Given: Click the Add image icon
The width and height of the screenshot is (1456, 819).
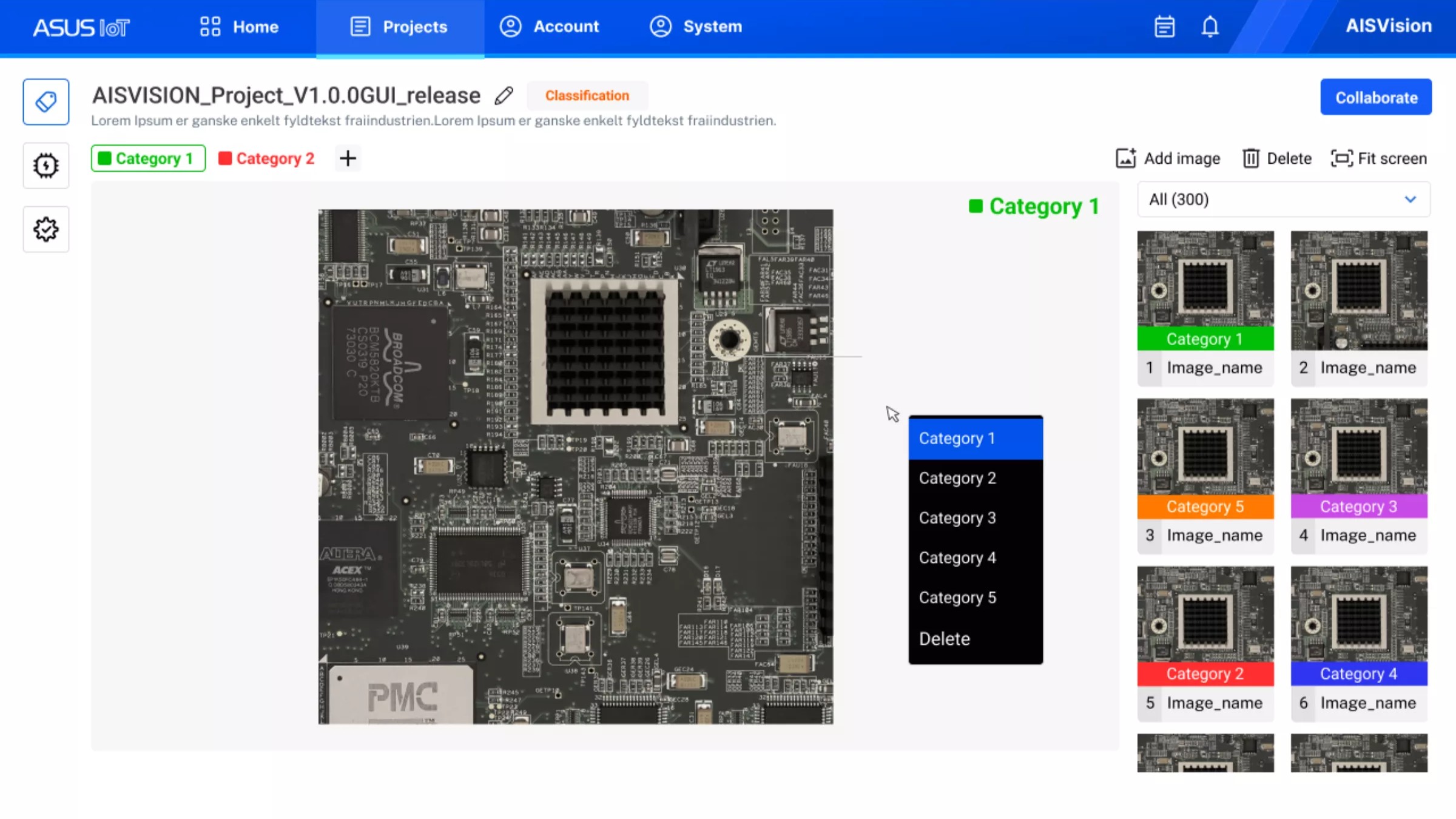Looking at the screenshot, I should pos(1126,158).
